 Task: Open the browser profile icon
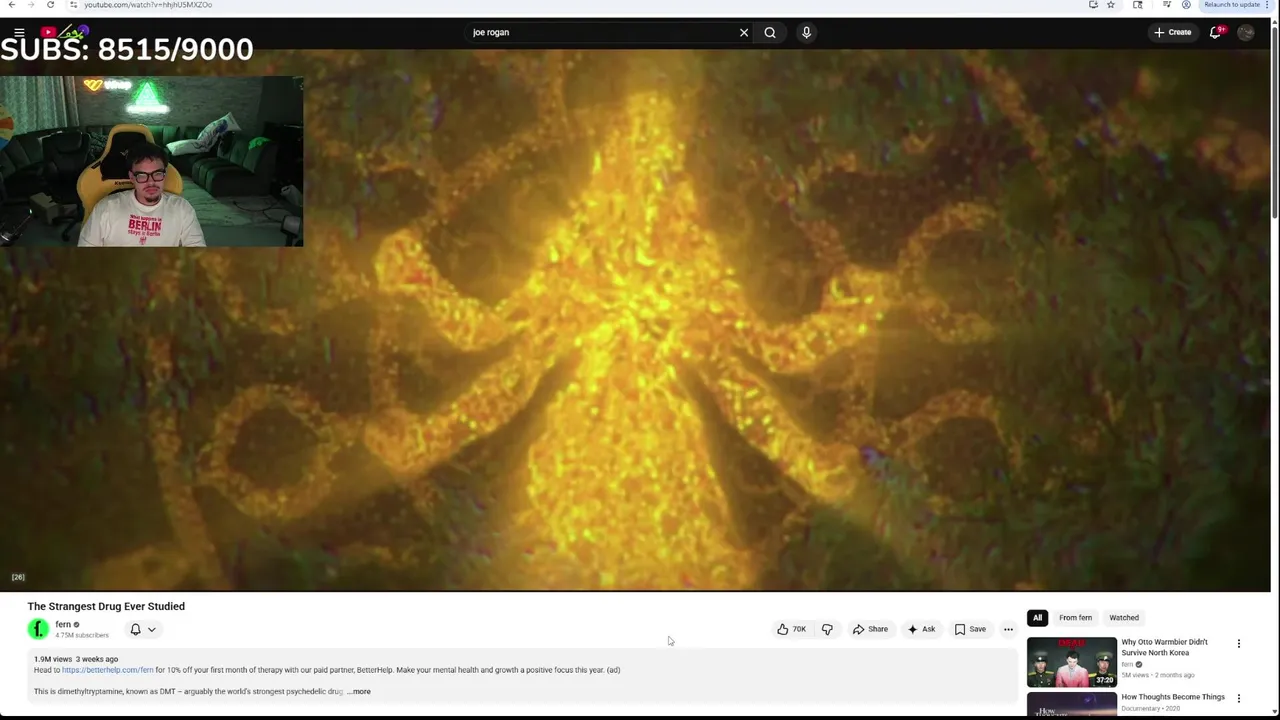[x=1186, y=5]
